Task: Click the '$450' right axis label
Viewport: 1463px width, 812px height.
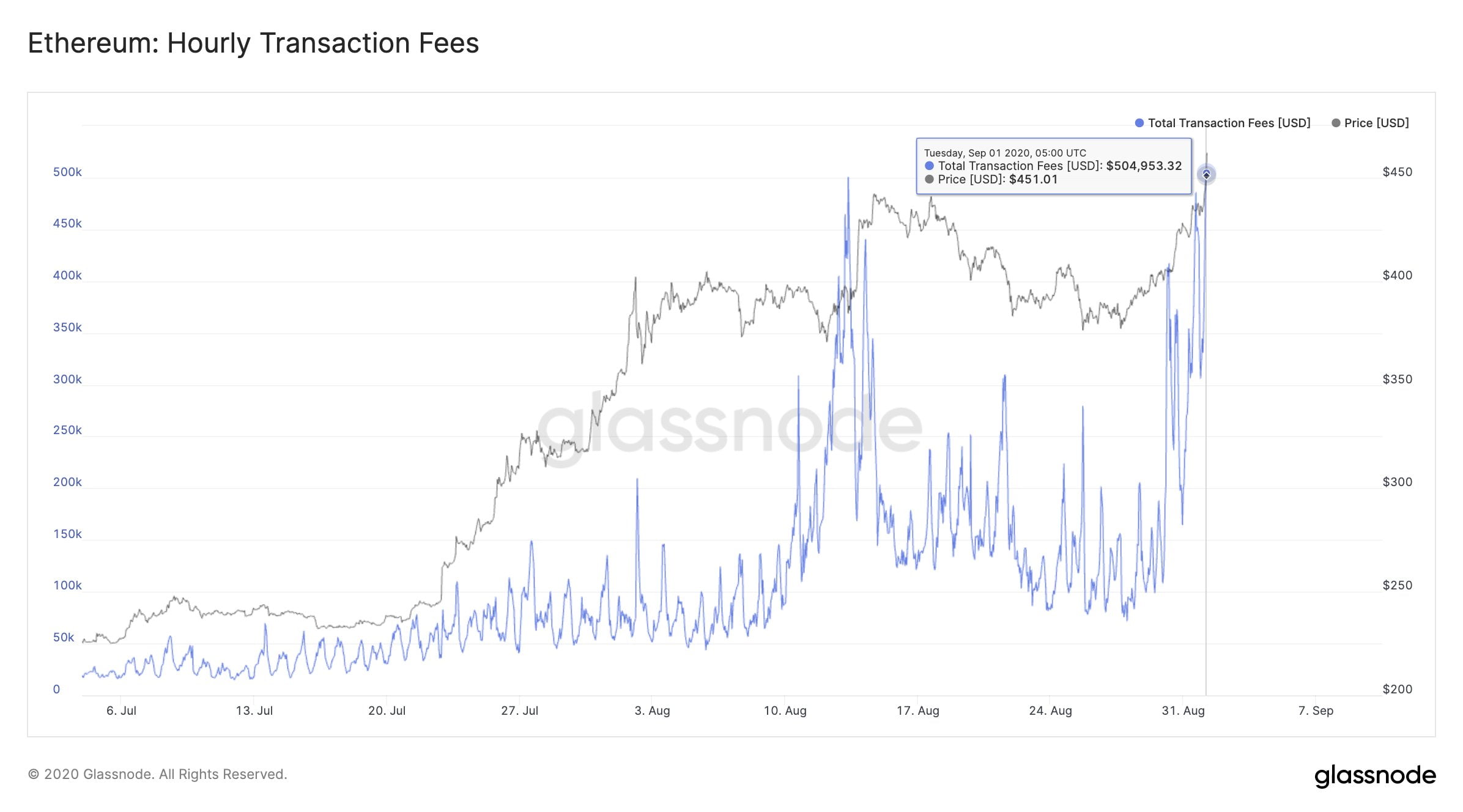Action: (1397, 172)
